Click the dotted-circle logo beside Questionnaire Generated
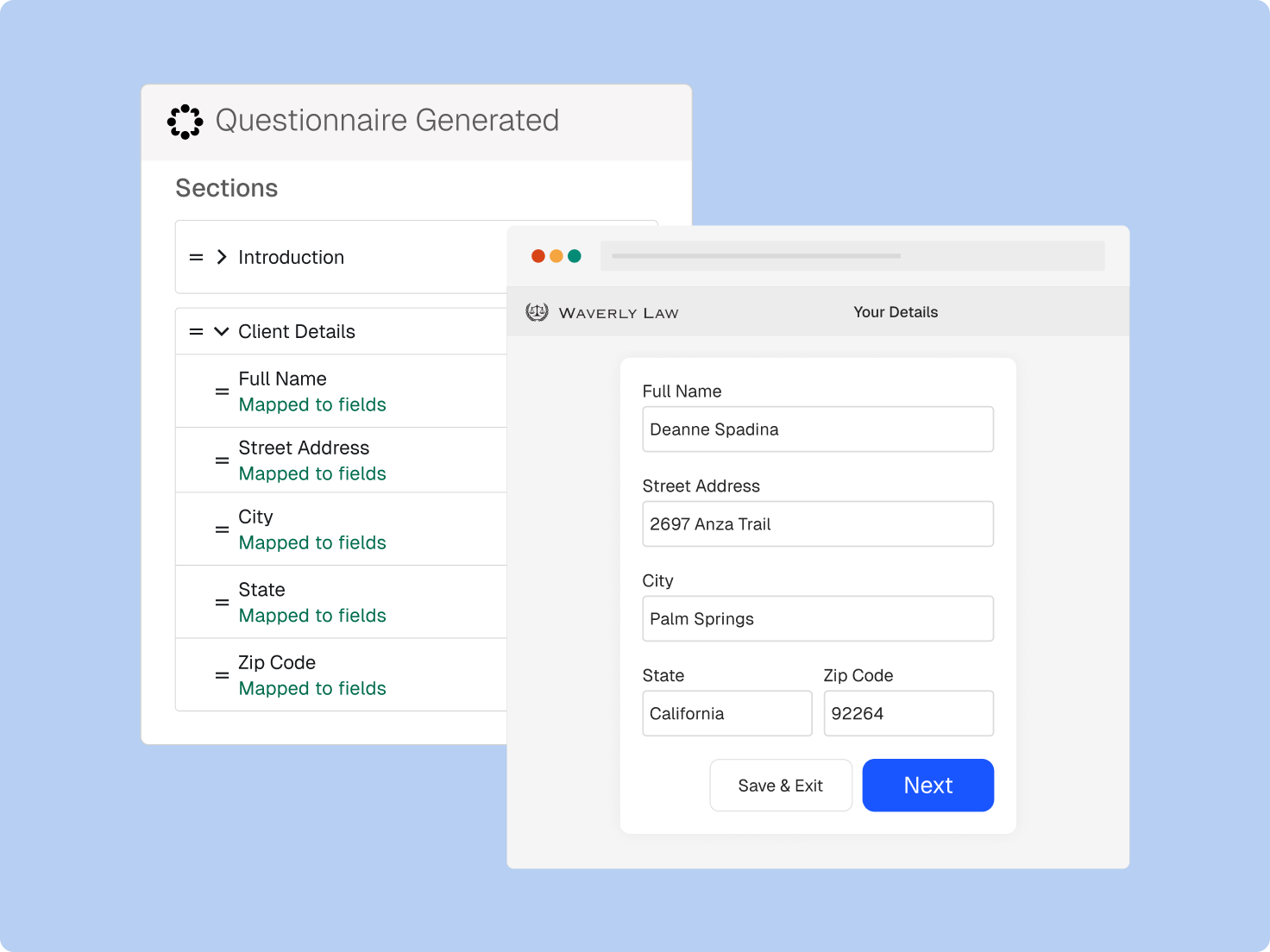This screenshot has width=1270, height=952. [185, 122]
